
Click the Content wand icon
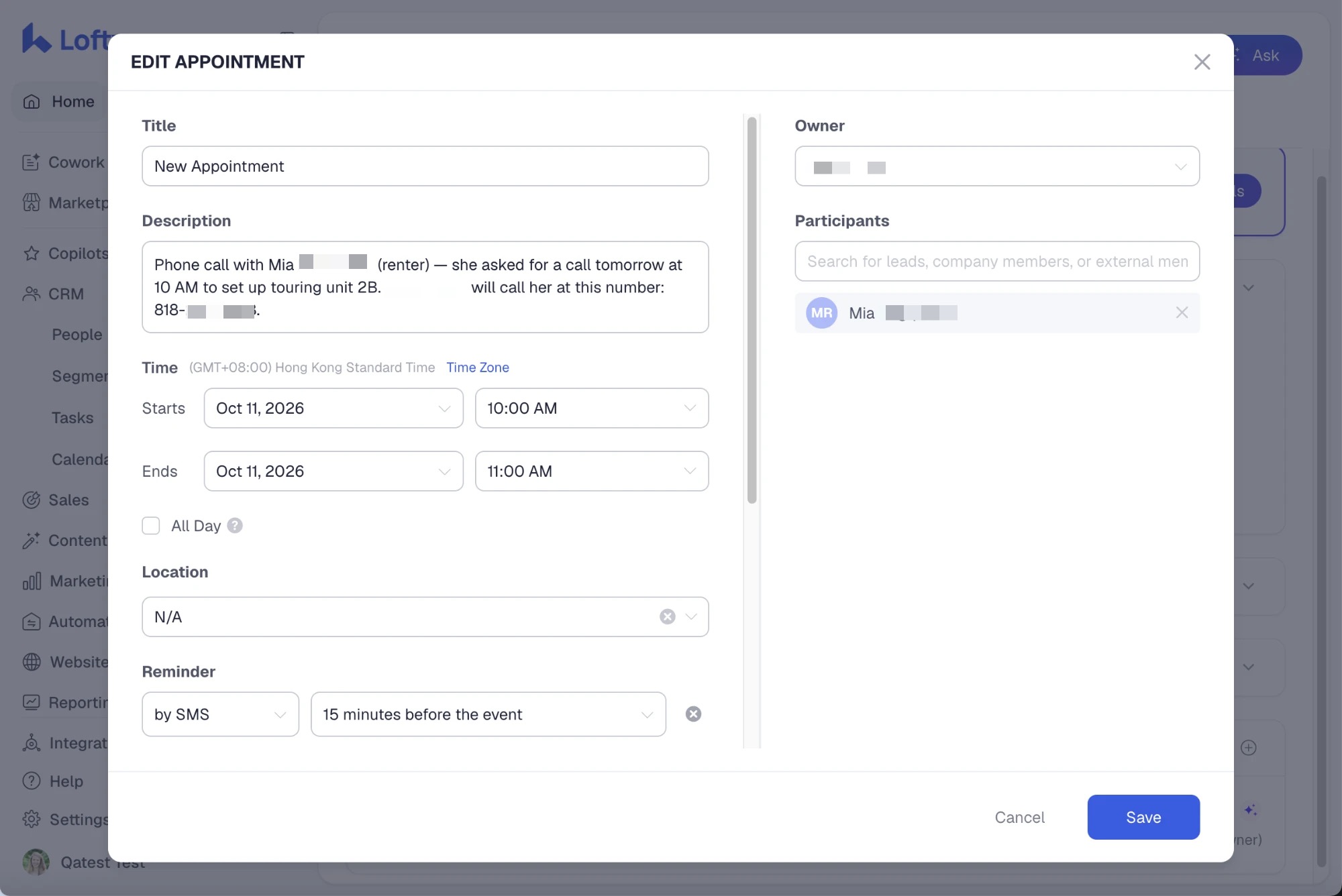[x=31, y=541]
